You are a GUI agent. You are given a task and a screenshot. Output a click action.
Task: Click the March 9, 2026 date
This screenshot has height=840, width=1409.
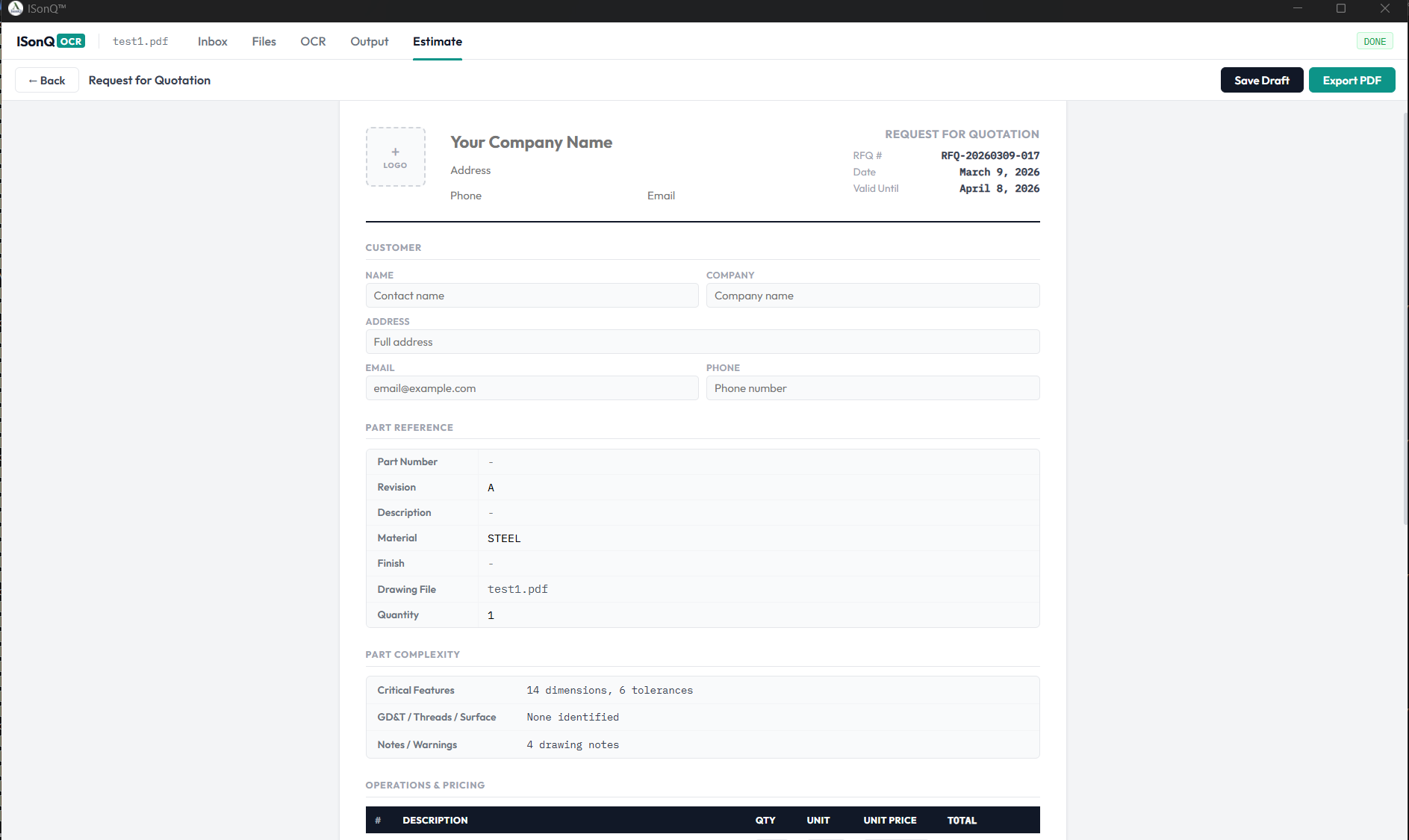tap(999, 172)
